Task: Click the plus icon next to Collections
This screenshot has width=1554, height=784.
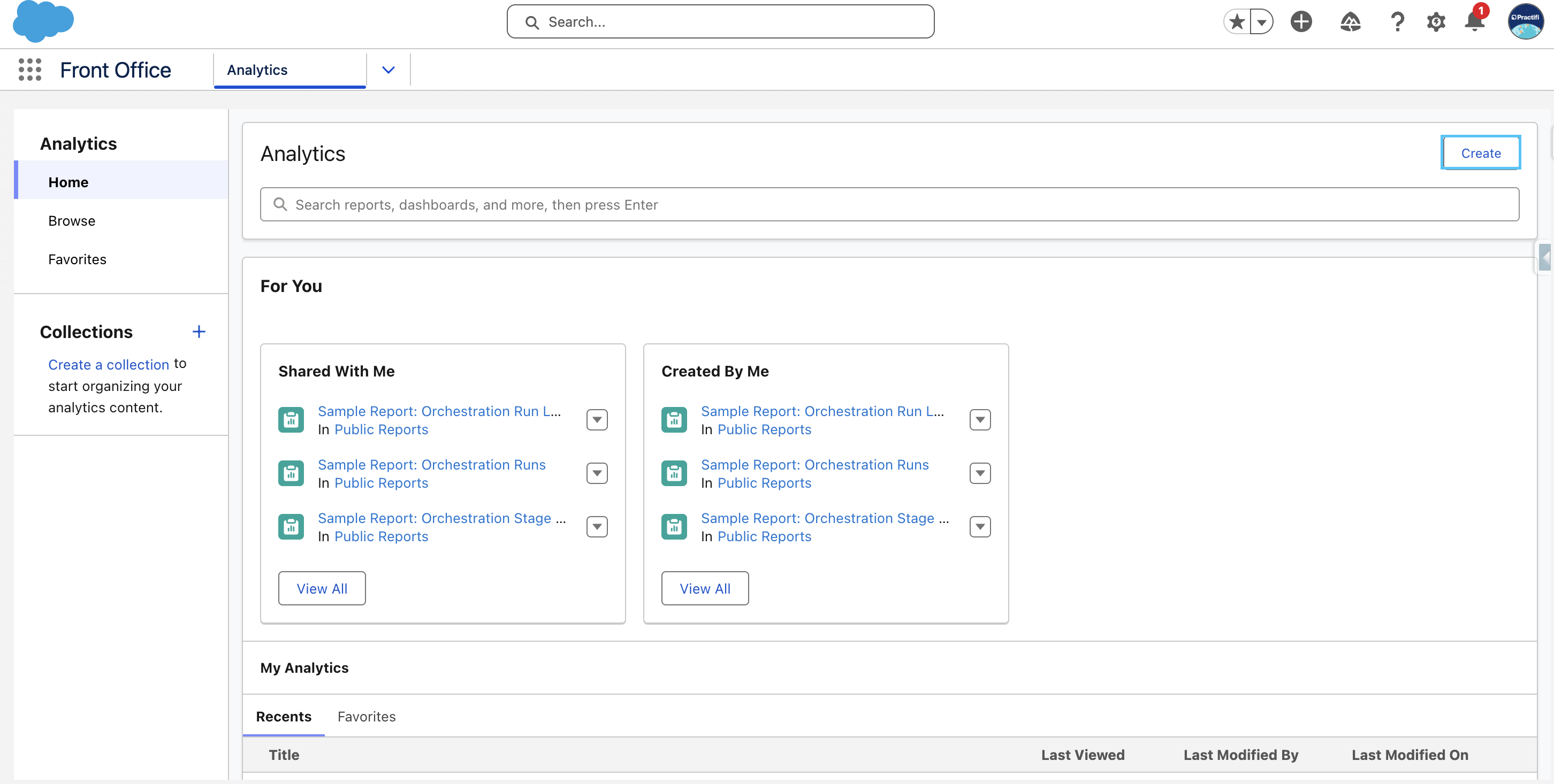Action: coord(199,331)
